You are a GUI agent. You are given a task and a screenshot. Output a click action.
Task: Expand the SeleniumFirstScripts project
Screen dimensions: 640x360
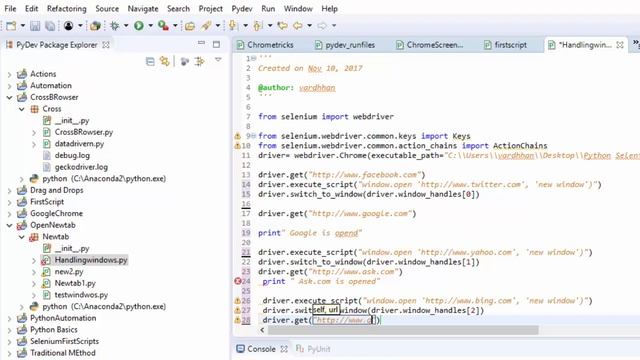point(9,342)
